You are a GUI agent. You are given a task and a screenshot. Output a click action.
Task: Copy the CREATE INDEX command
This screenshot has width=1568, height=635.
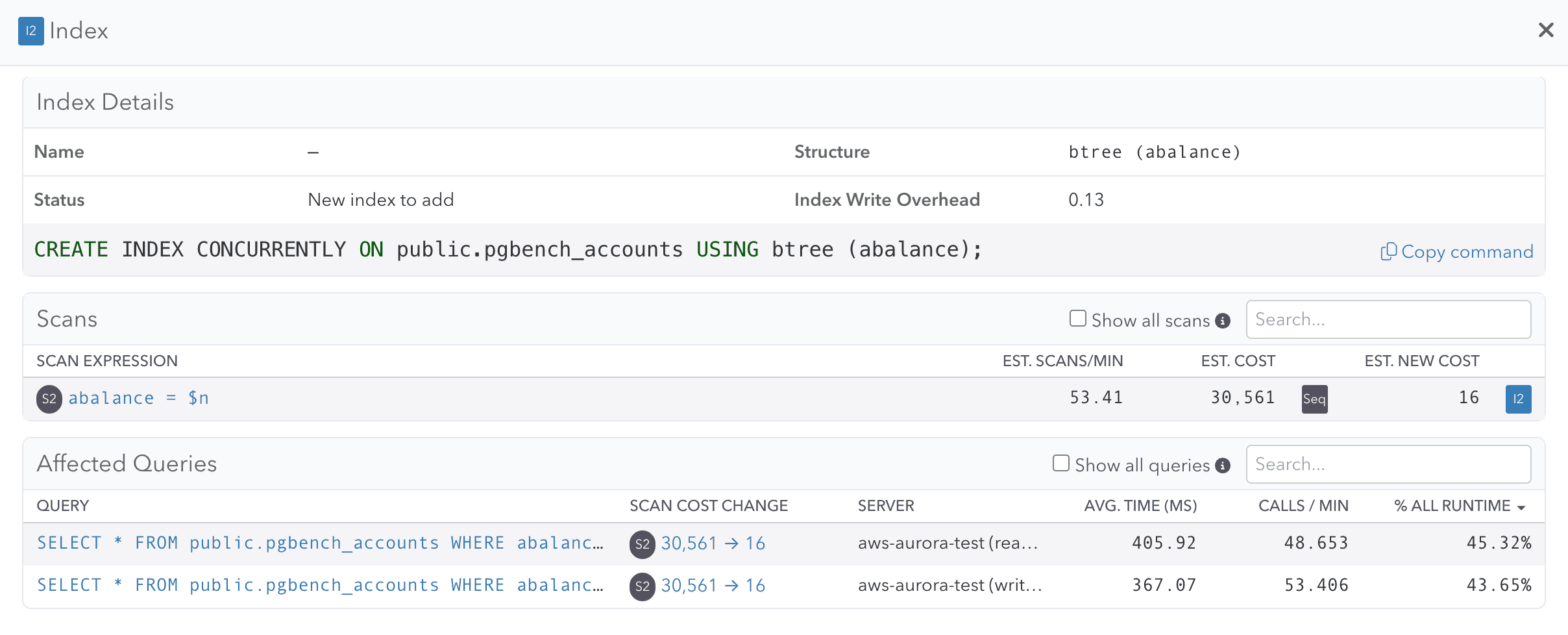point(1456,252)
